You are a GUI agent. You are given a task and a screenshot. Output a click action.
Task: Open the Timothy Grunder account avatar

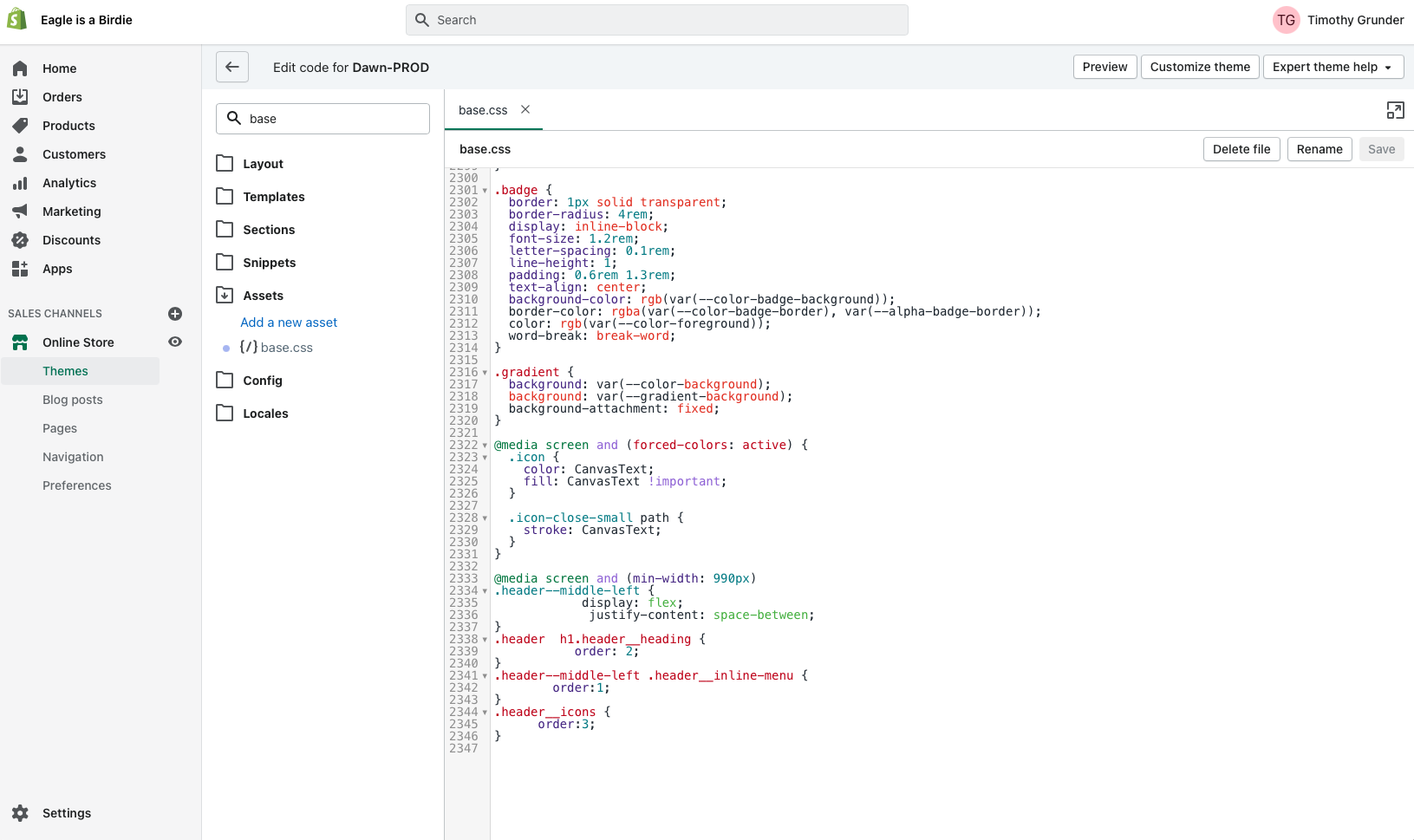click(1286, 20)
